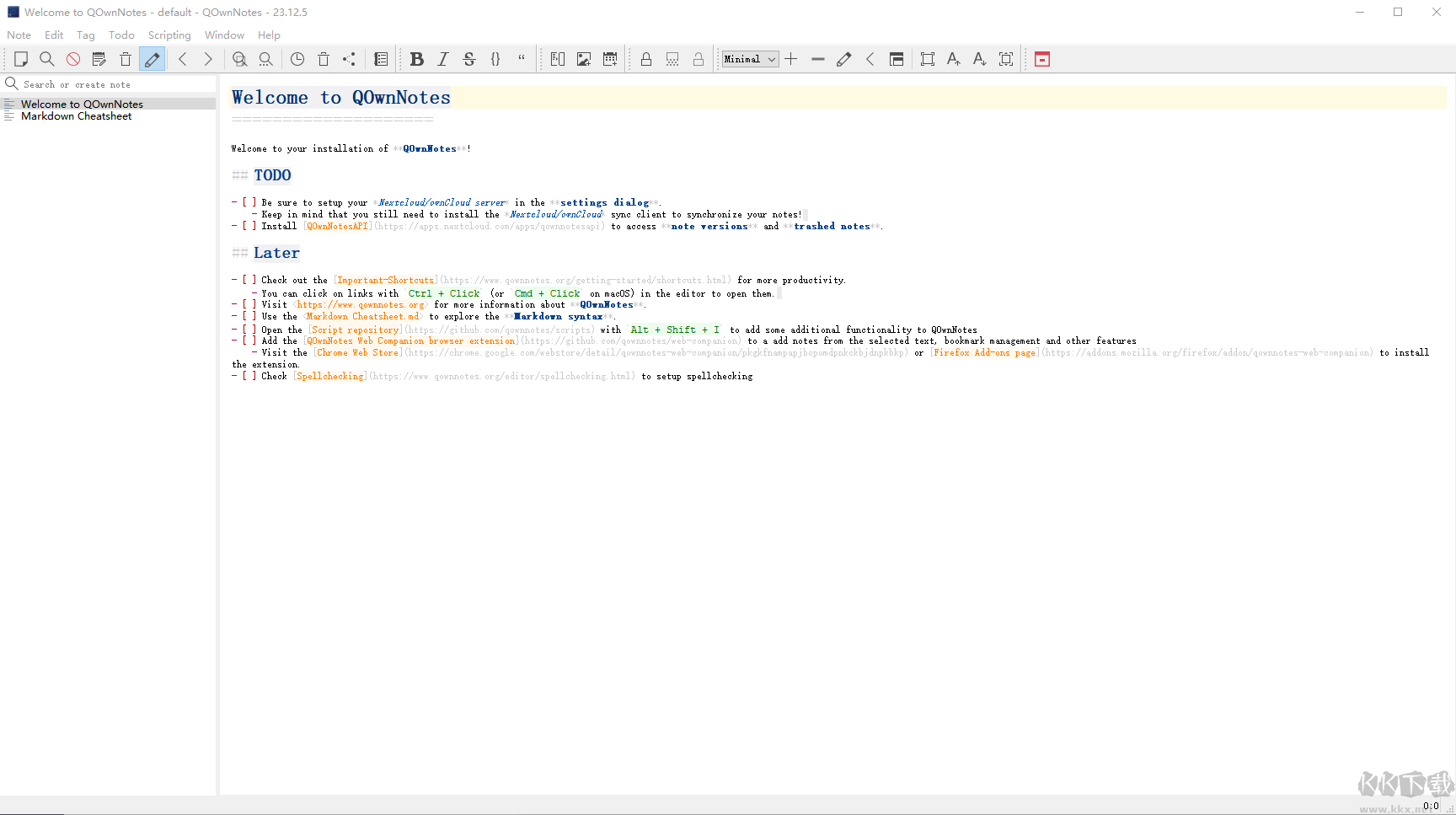
Task: Click the dotted grid toolbar icon
Action: (x=672, y=59)
